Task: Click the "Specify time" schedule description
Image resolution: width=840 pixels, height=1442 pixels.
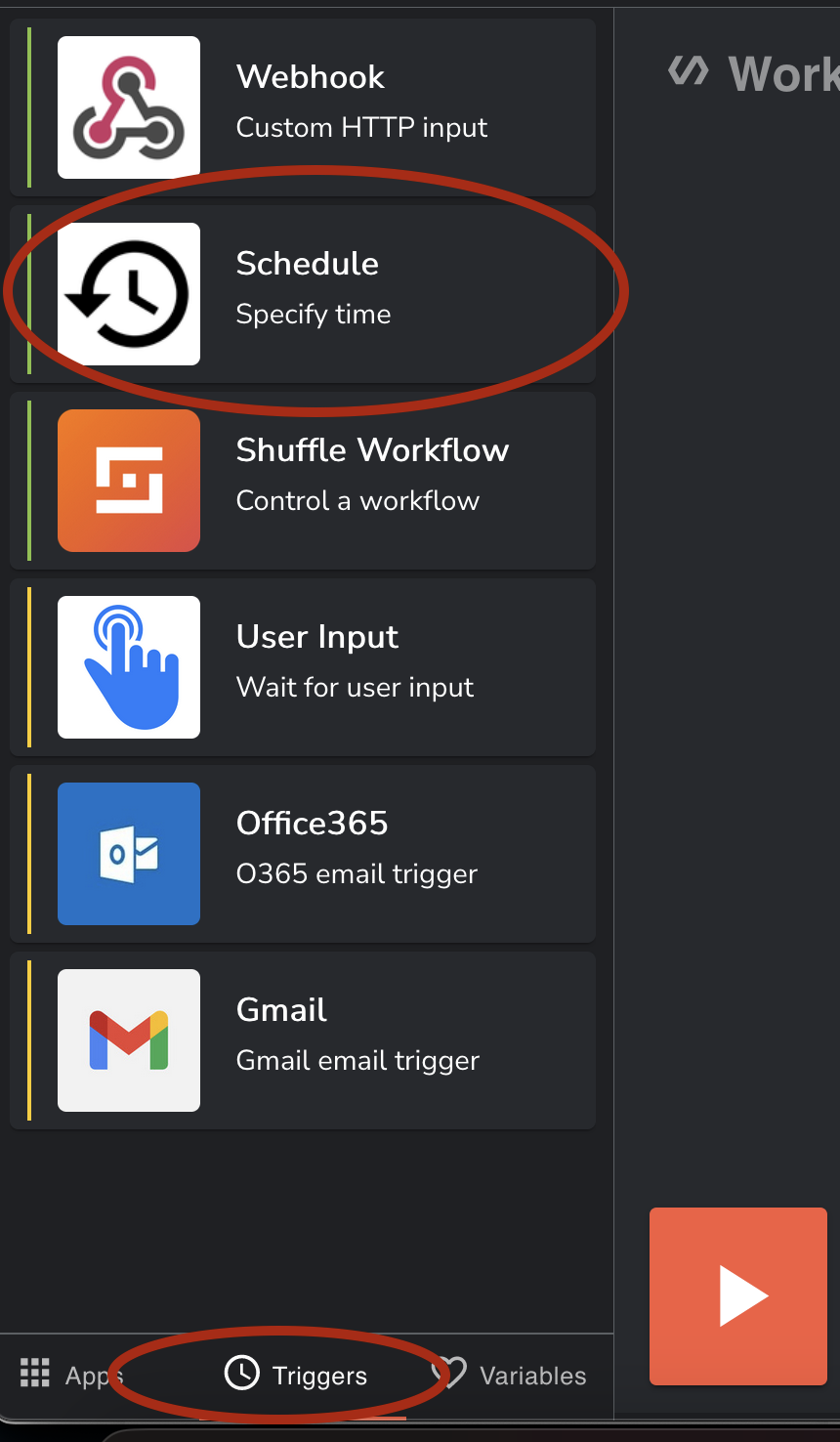Action: point(314,315)
